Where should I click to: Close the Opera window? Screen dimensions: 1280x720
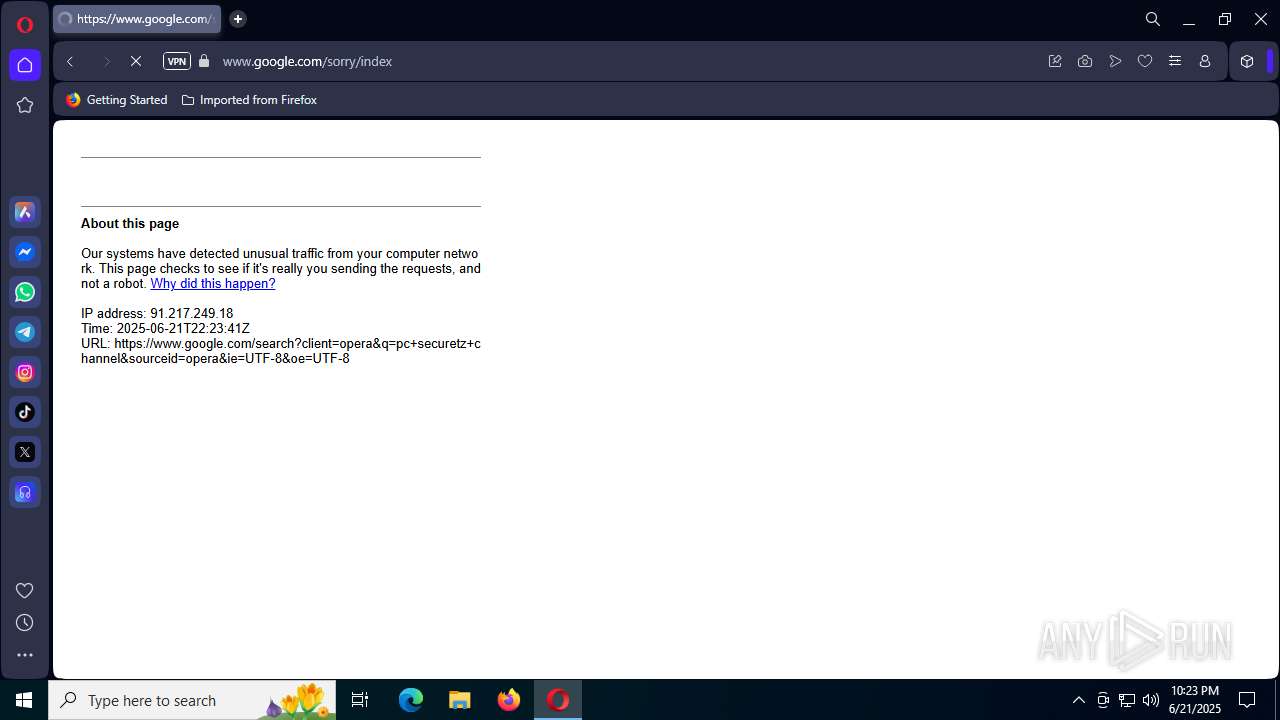(x=1261, y=19)
